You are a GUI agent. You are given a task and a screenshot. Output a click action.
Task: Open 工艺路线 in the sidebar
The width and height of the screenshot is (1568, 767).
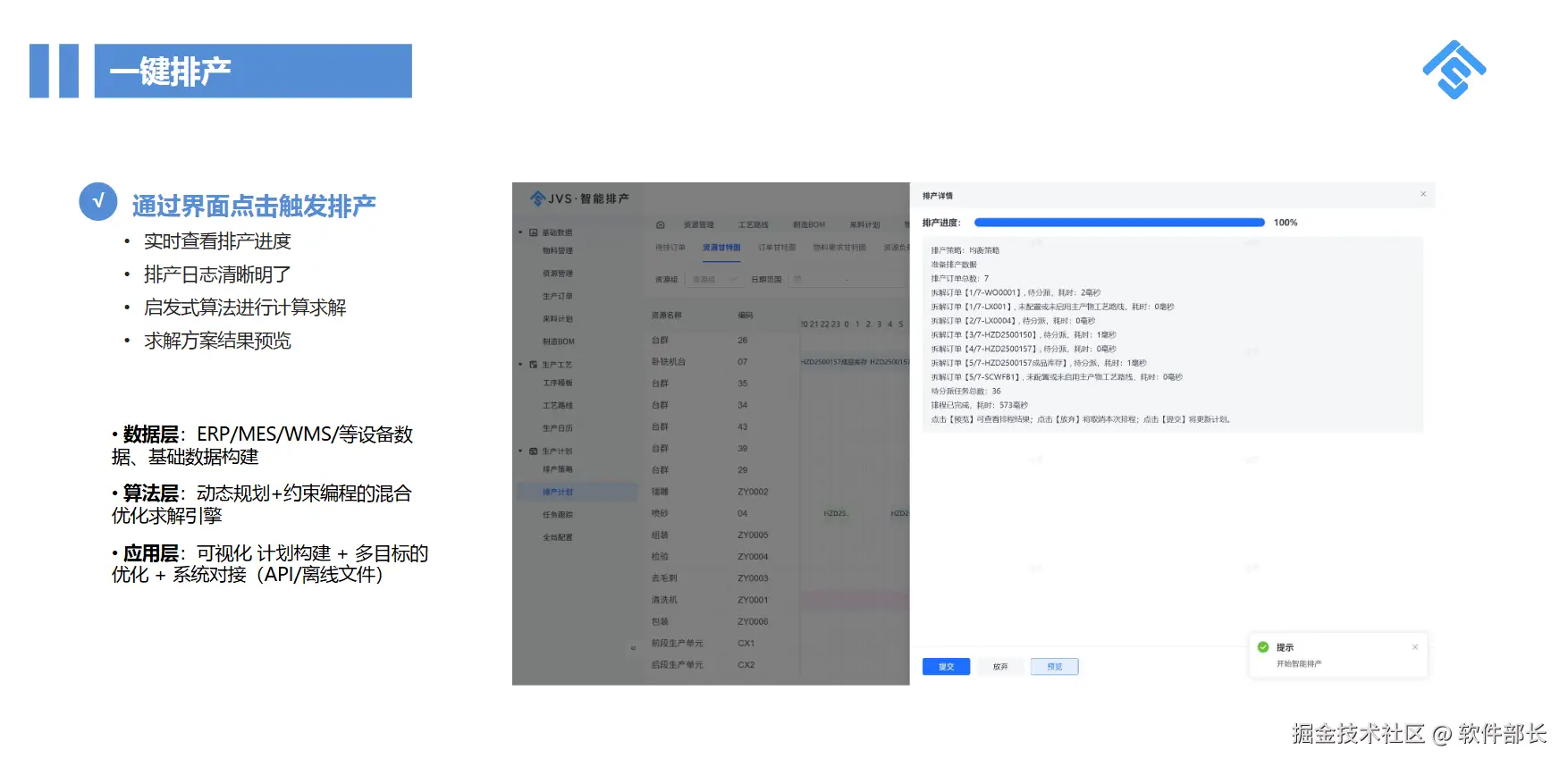(x=558, y=406)
